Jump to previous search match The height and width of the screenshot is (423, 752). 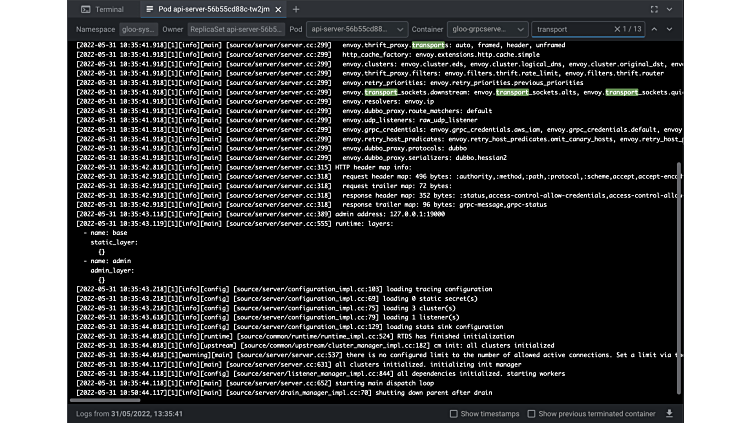coord(654,30)
